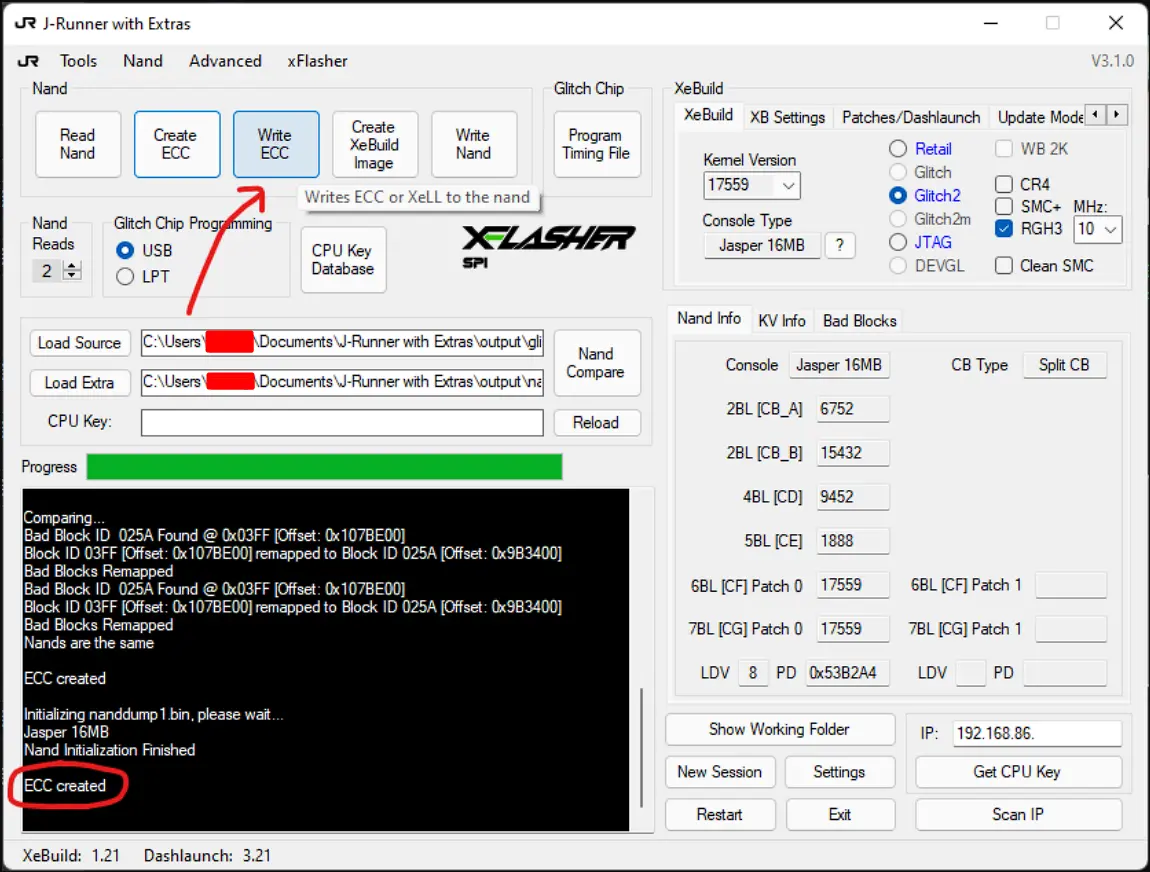Image resolution: width=1150 pixels, height=872 pixels.
Task: Click the PD value 0x53B2A4
Action: (847, 673)
